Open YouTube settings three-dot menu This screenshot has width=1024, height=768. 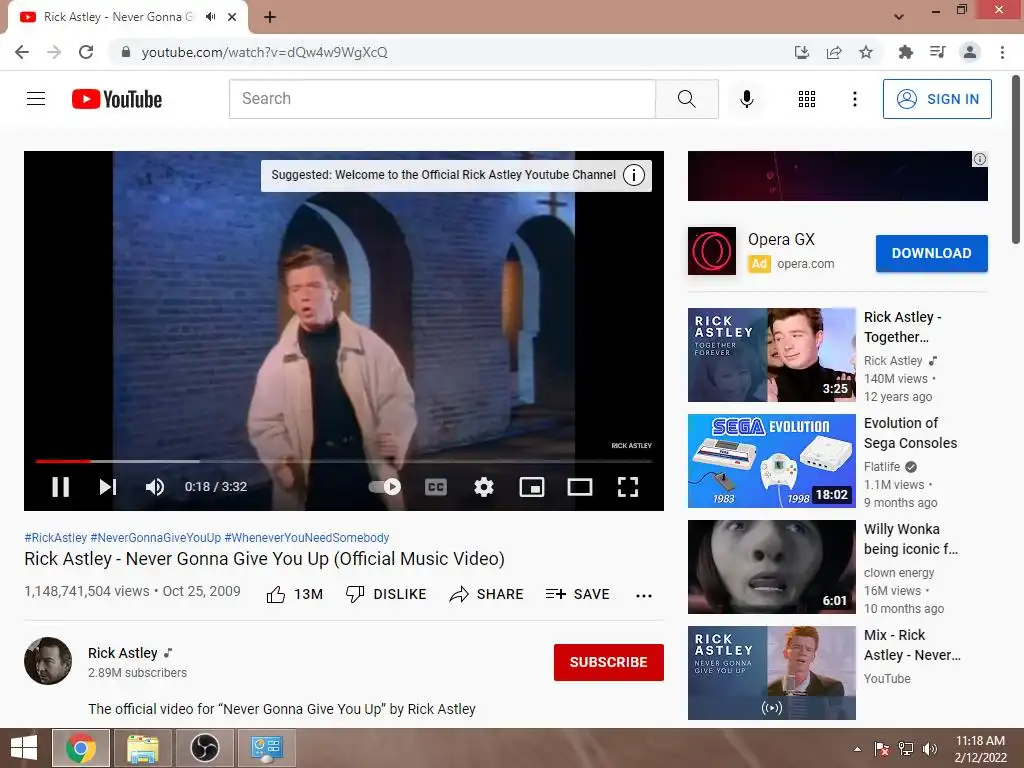(x=854, y=99)
